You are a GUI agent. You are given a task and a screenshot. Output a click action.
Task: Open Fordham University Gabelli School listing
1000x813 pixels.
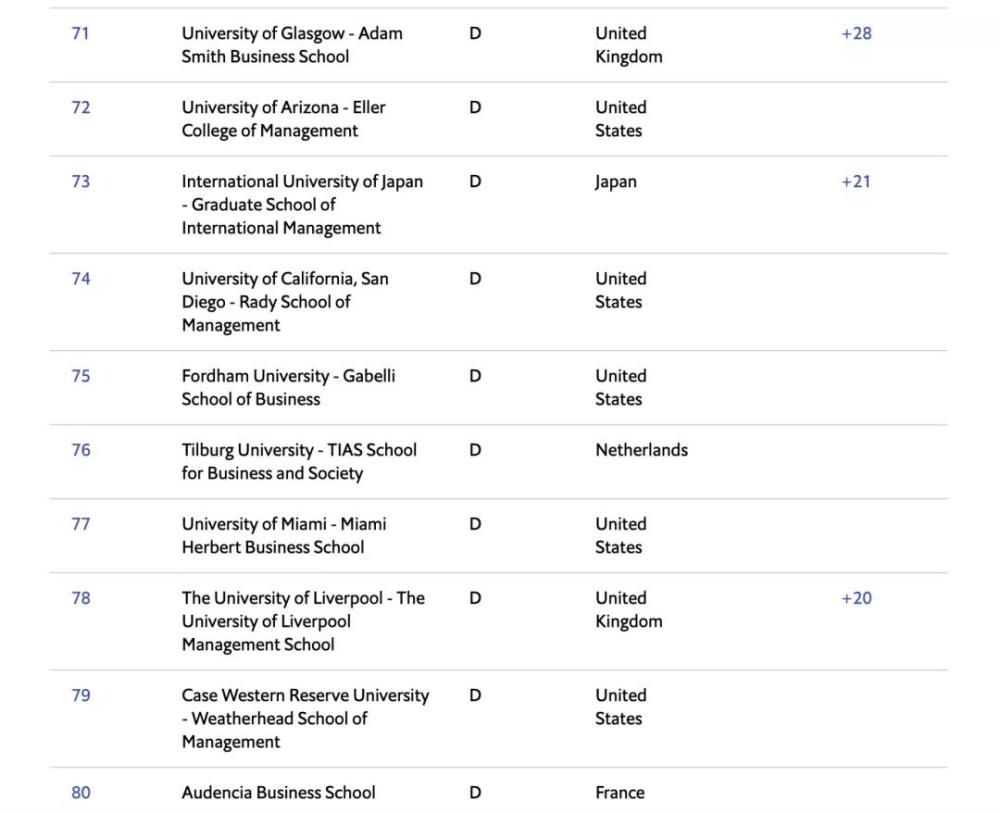point(288,387)
